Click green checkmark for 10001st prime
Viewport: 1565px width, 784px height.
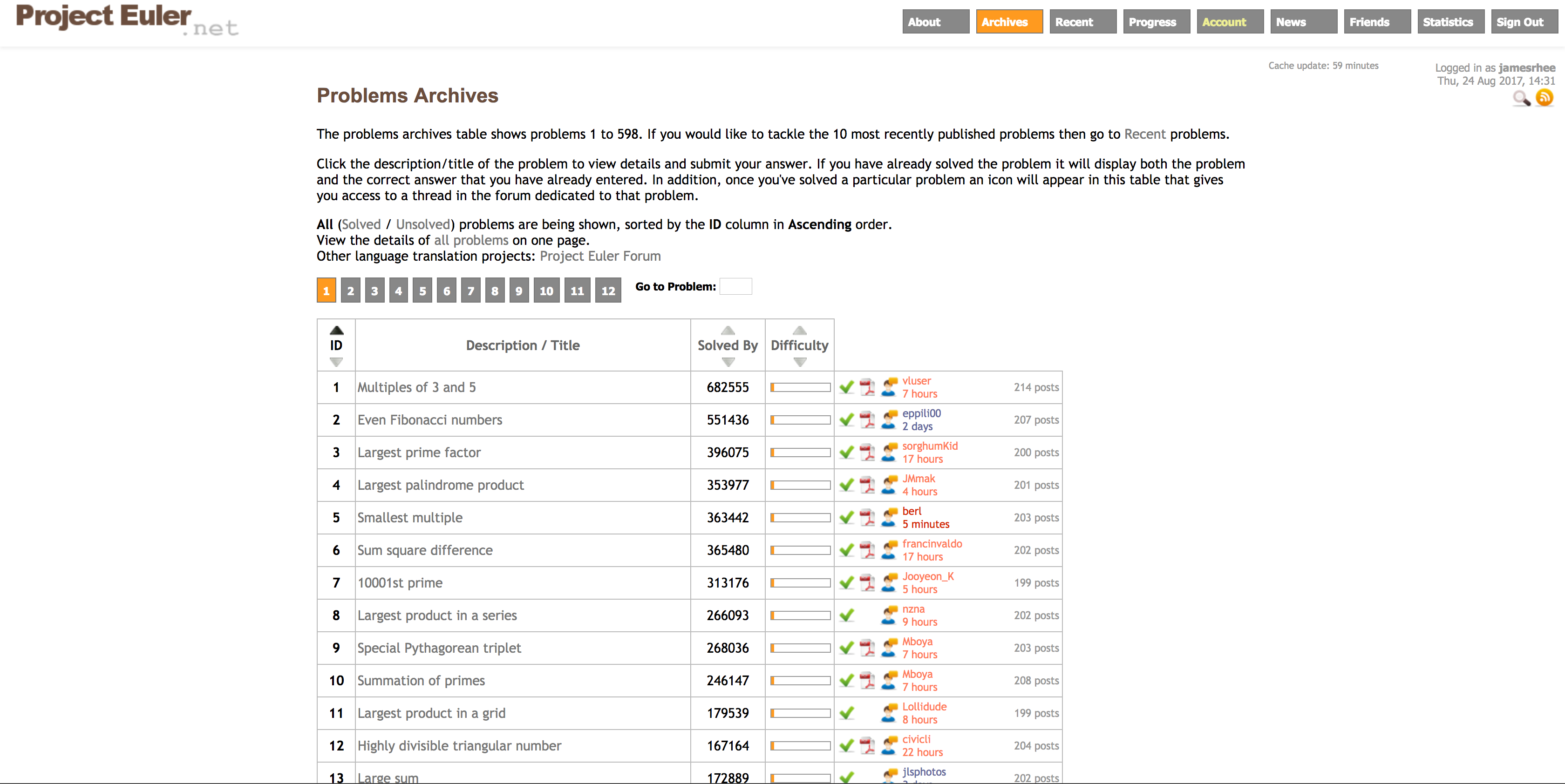847,583
